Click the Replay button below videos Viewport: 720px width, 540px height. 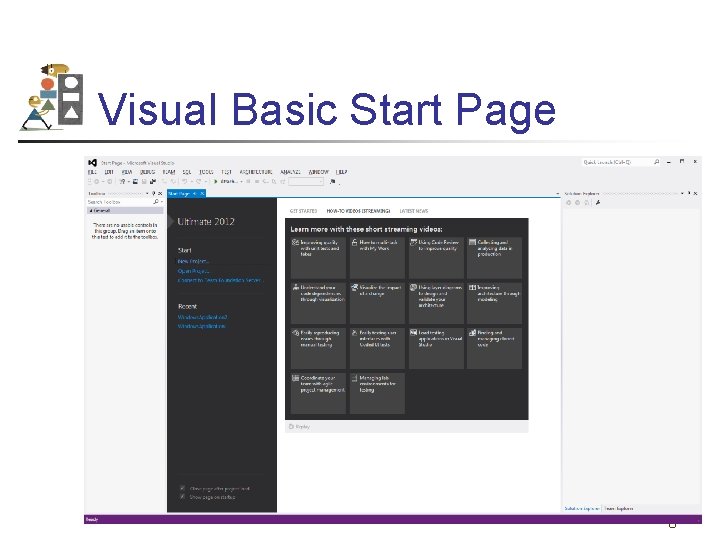(299, 427)
